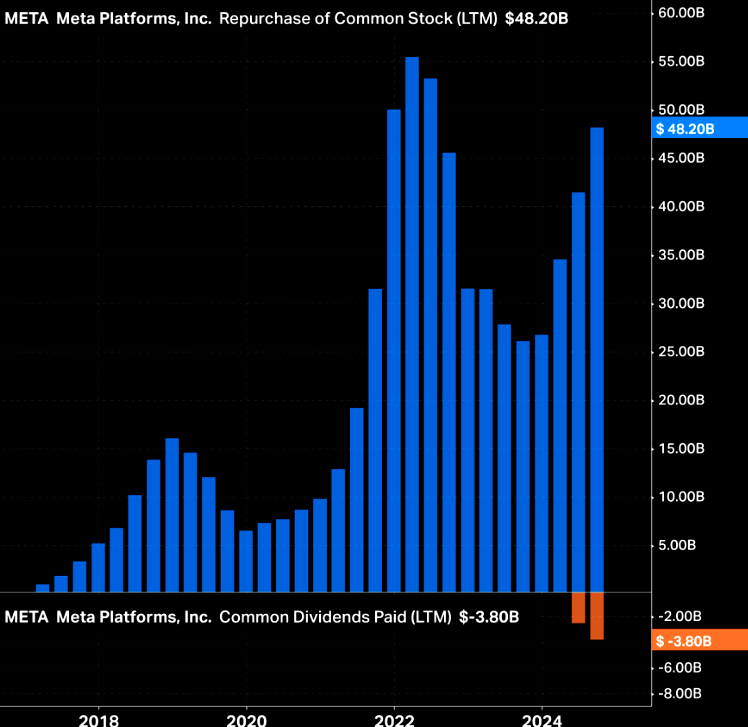The width and height of the screenshot is (748, 727).
Task: Click the -2.00B y-axis label
Action: pos(680,616)
